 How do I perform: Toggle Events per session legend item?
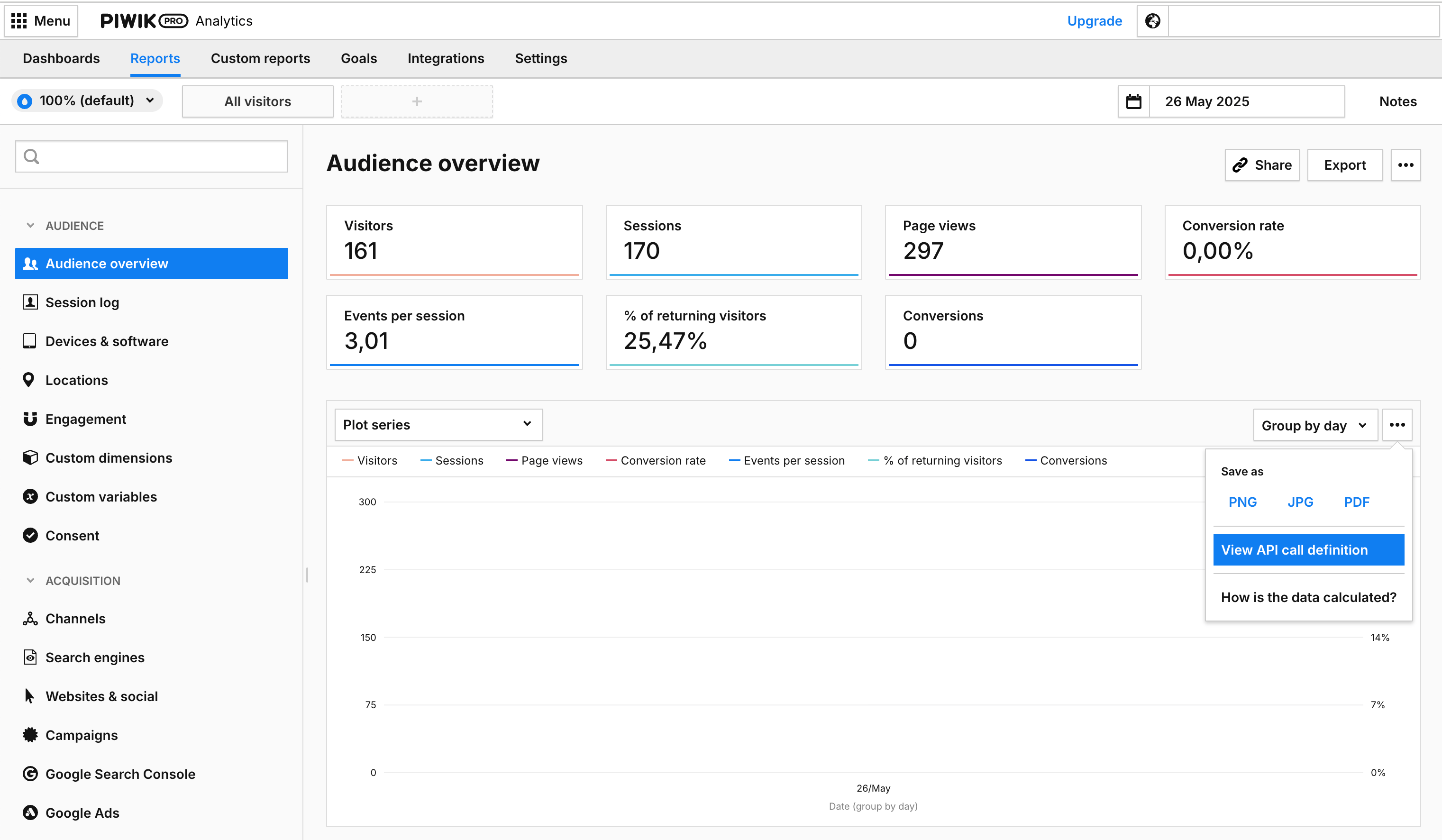(x=786, y=461)
